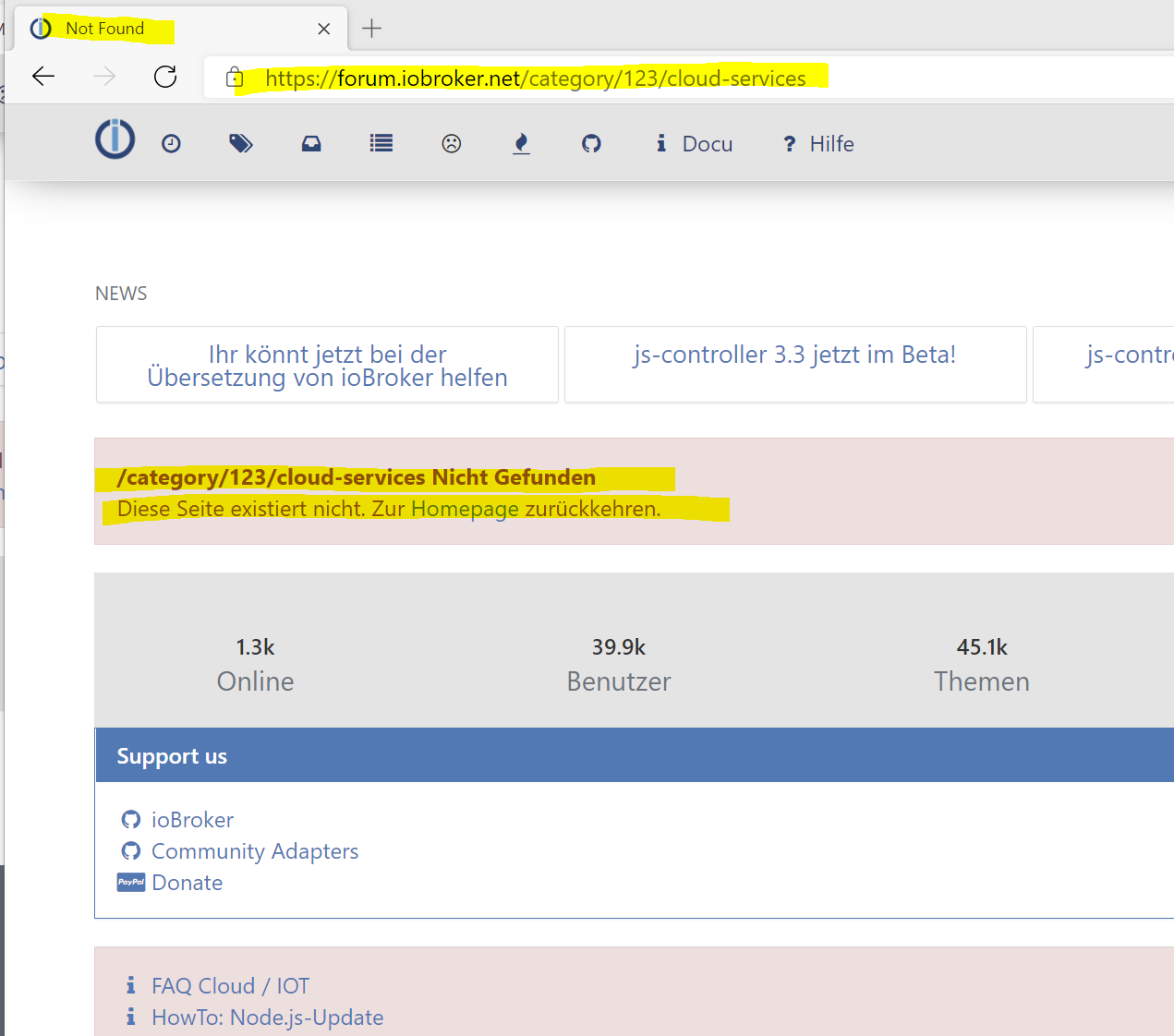This screenshot has width=1174, height=1036.
Task: Click the Support us panel header
Action: pos(635,755)
